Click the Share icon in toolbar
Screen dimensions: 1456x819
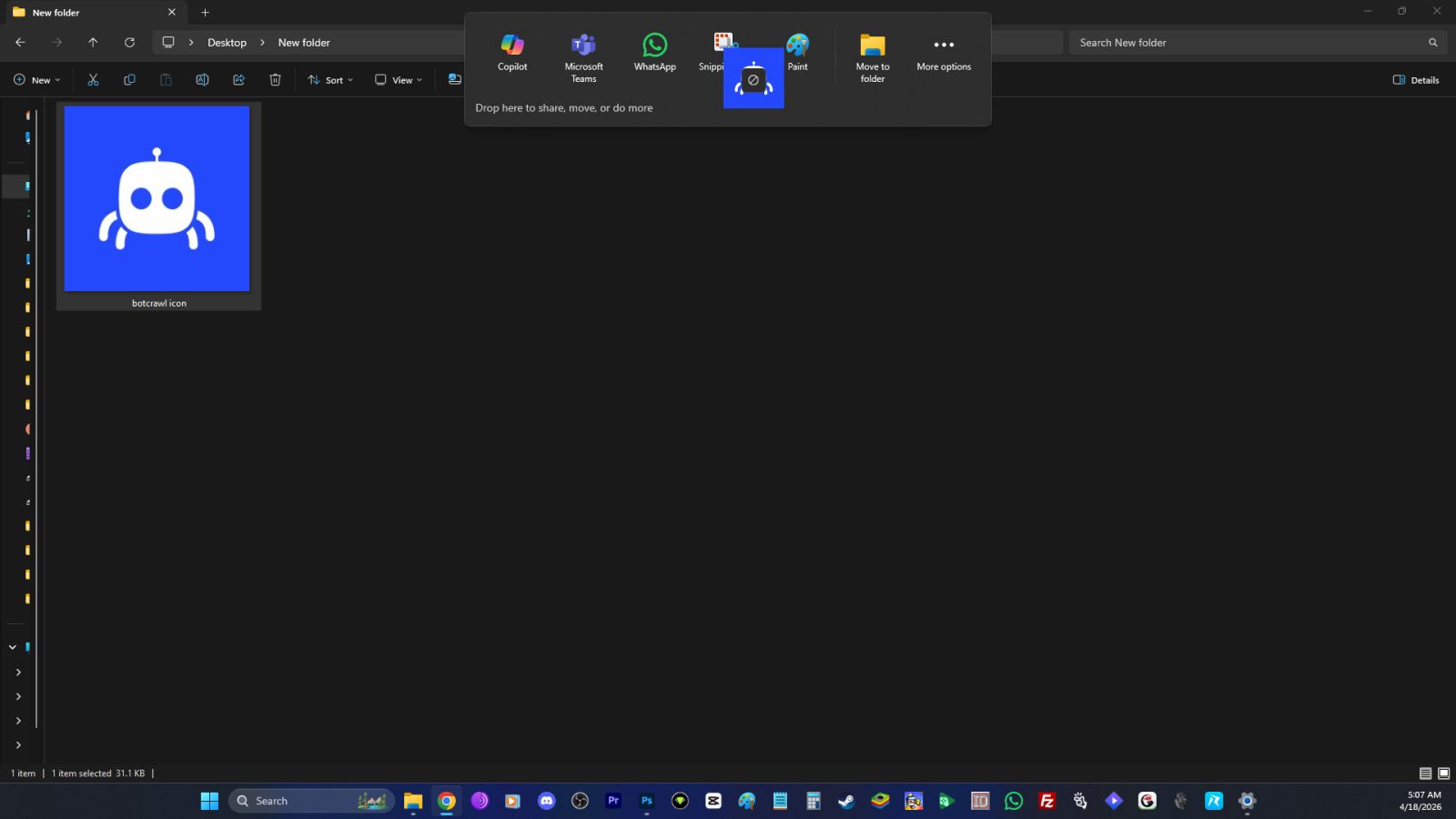coord(238,80)
